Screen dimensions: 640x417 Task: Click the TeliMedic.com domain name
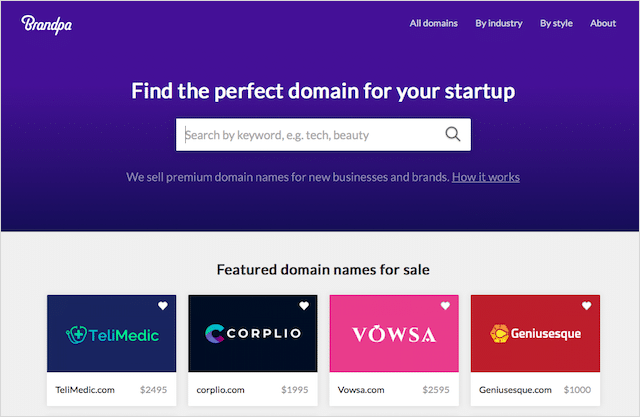pos(85,390)
